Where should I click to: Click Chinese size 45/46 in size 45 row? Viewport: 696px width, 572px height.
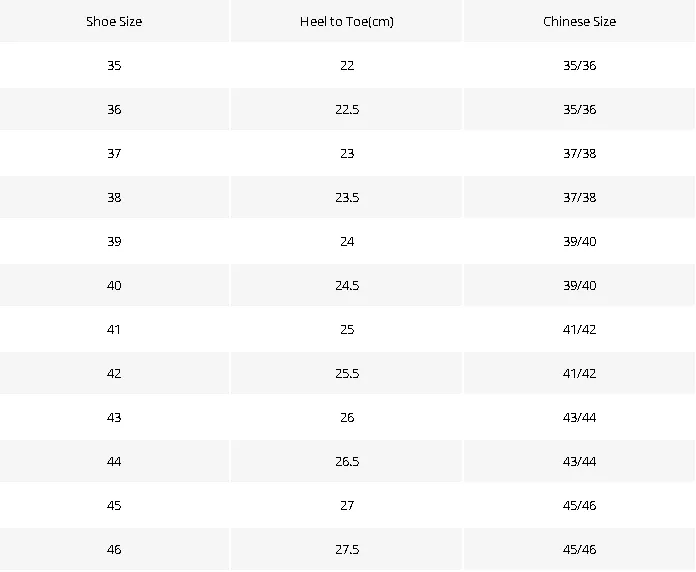(579, 505)
